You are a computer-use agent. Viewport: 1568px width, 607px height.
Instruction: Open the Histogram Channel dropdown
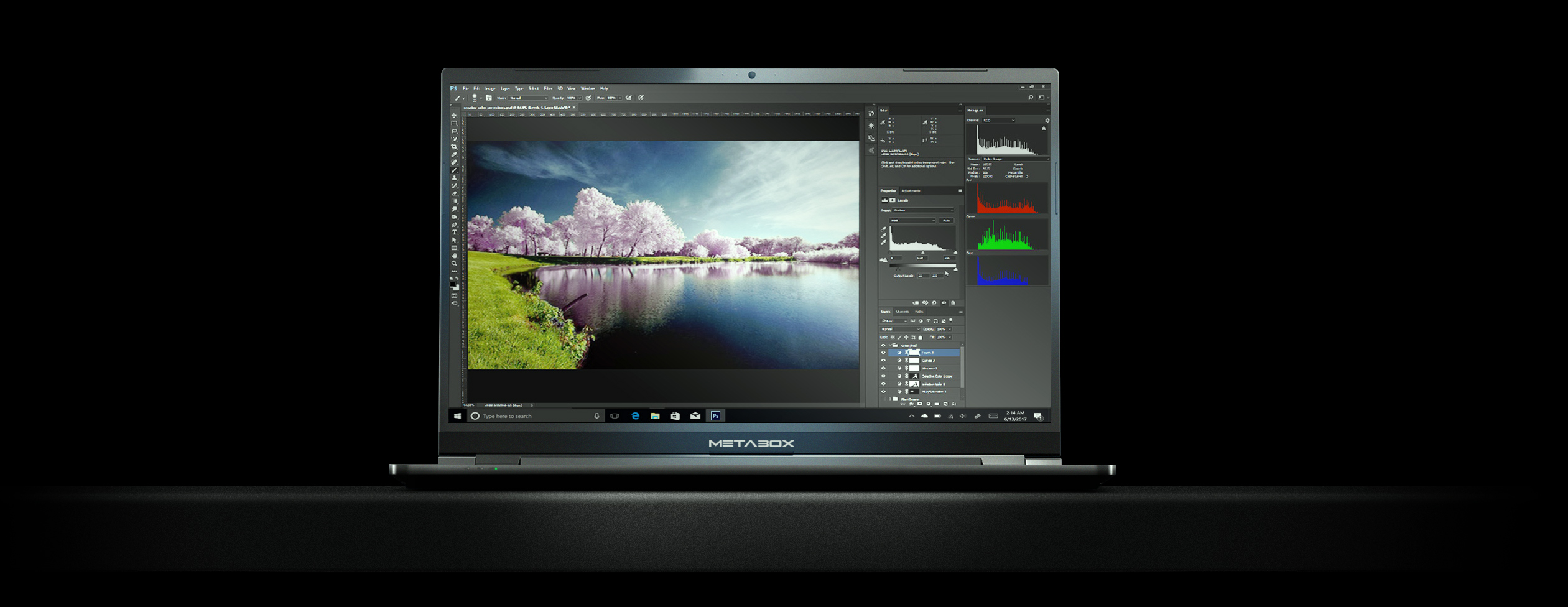pyautogui.click(x=1000, y=120)
